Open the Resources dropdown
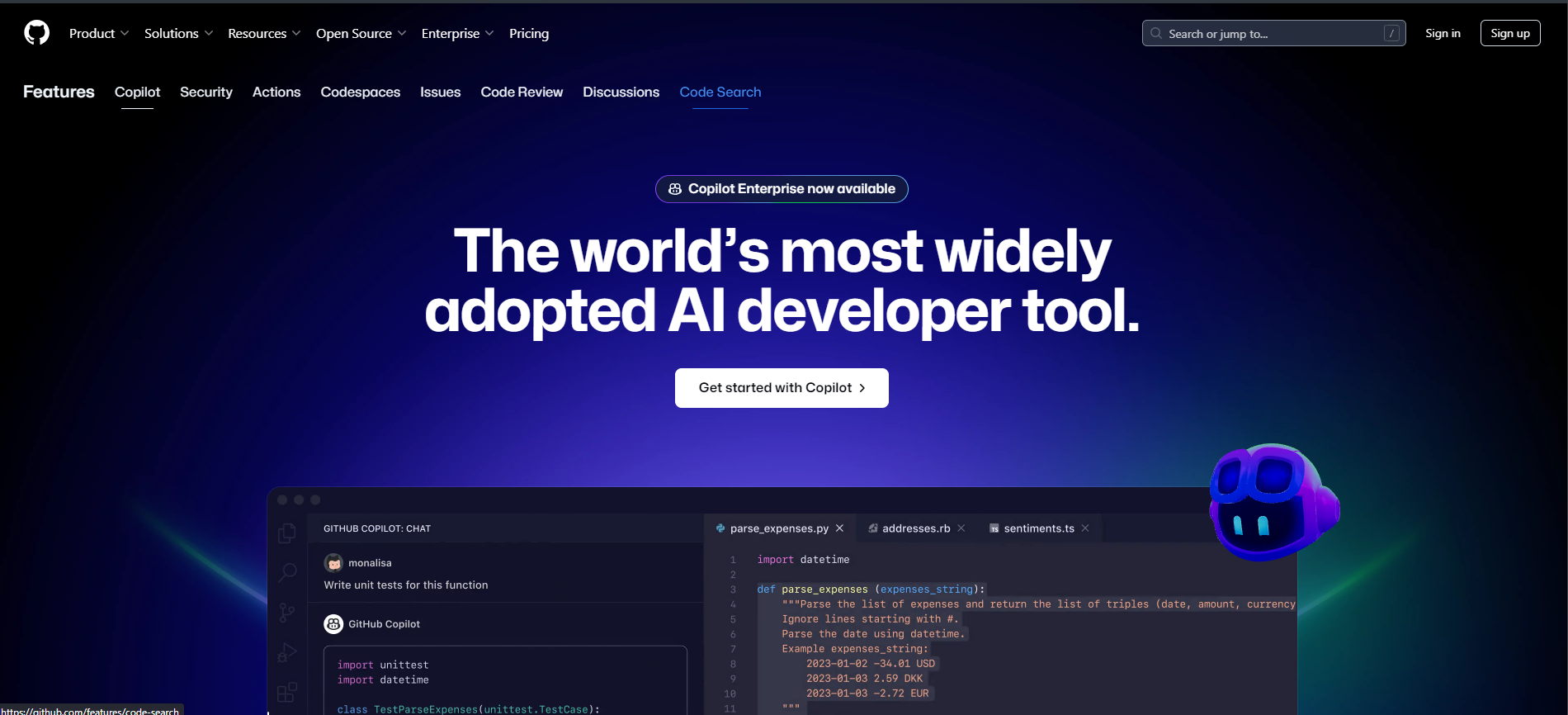Screen dimensions: 1568x715 pos(264,33)
